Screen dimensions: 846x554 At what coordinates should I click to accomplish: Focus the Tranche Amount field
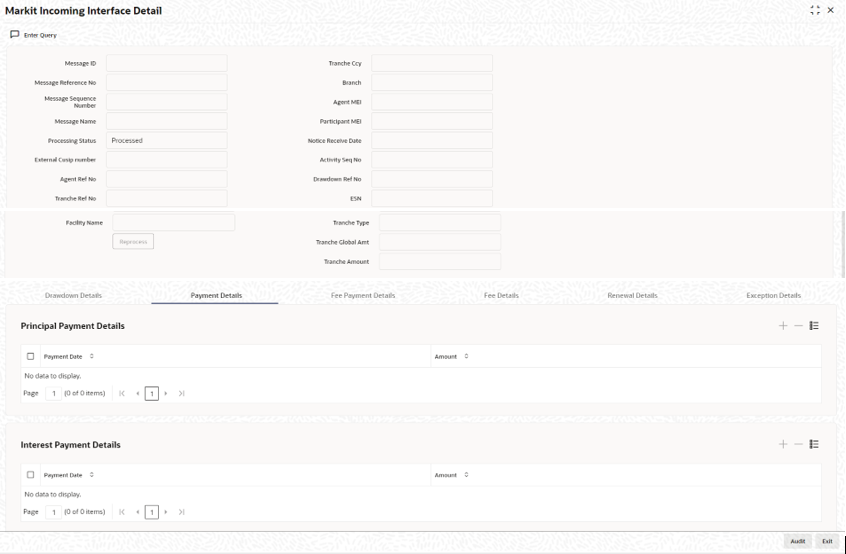440,261
